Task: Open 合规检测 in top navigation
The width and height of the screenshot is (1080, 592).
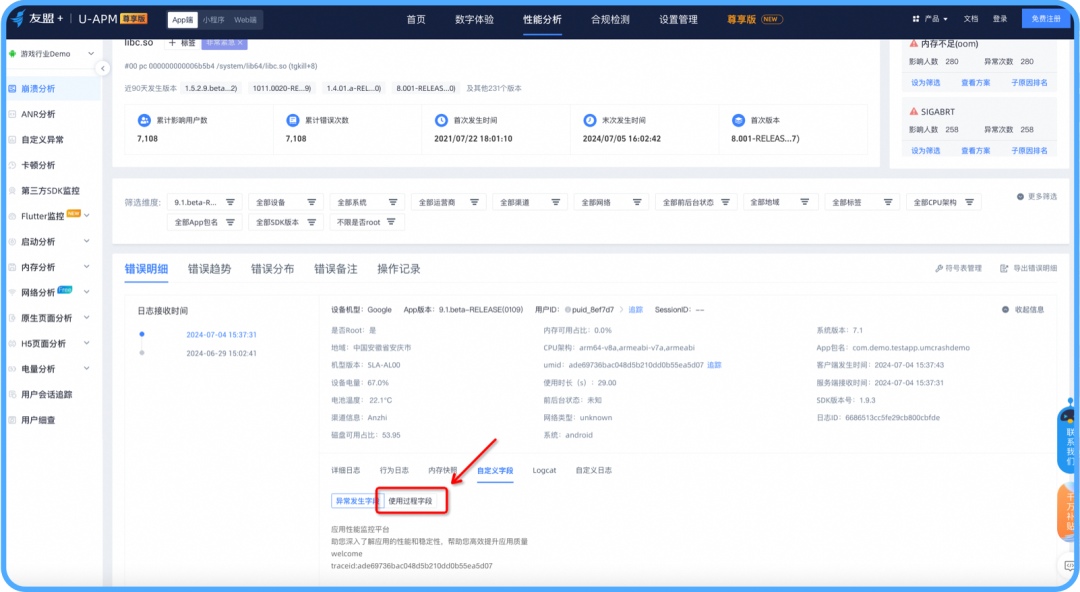Action: (610, 19)
